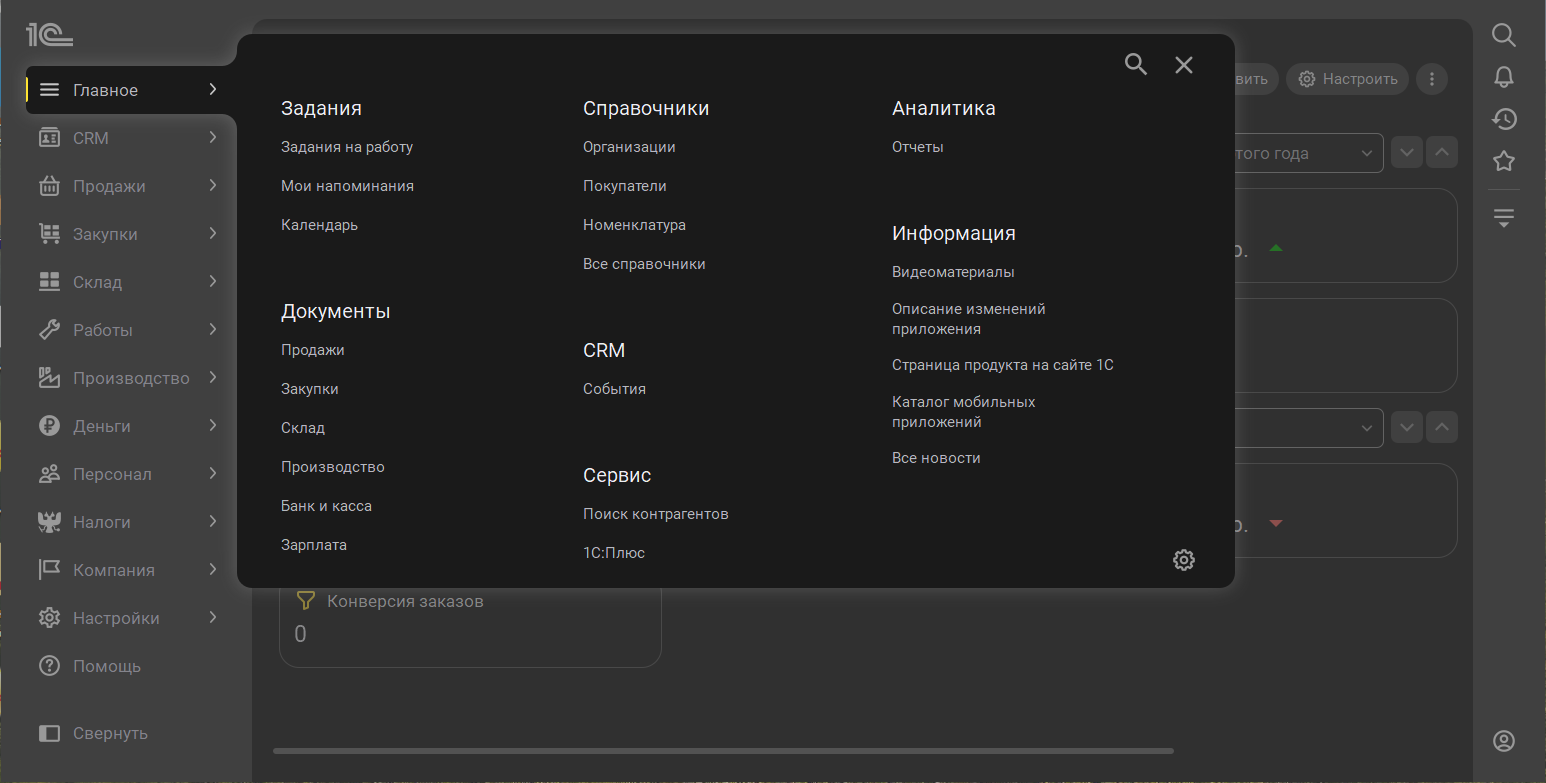Screen dimensions: 1546x783
Task: Open the Отчеты analytics link
Action: [x=918, y=147]
